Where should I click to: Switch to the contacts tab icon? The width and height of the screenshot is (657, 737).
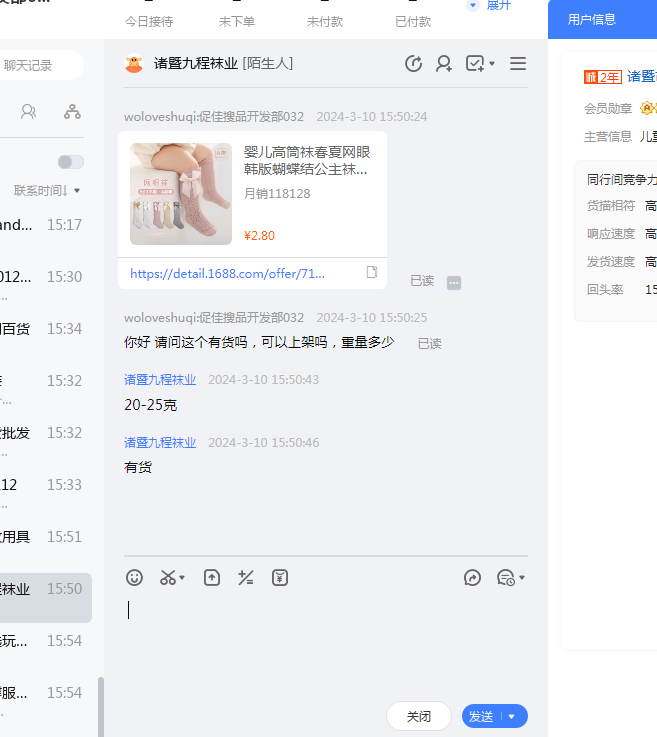(x=29, y=111)
